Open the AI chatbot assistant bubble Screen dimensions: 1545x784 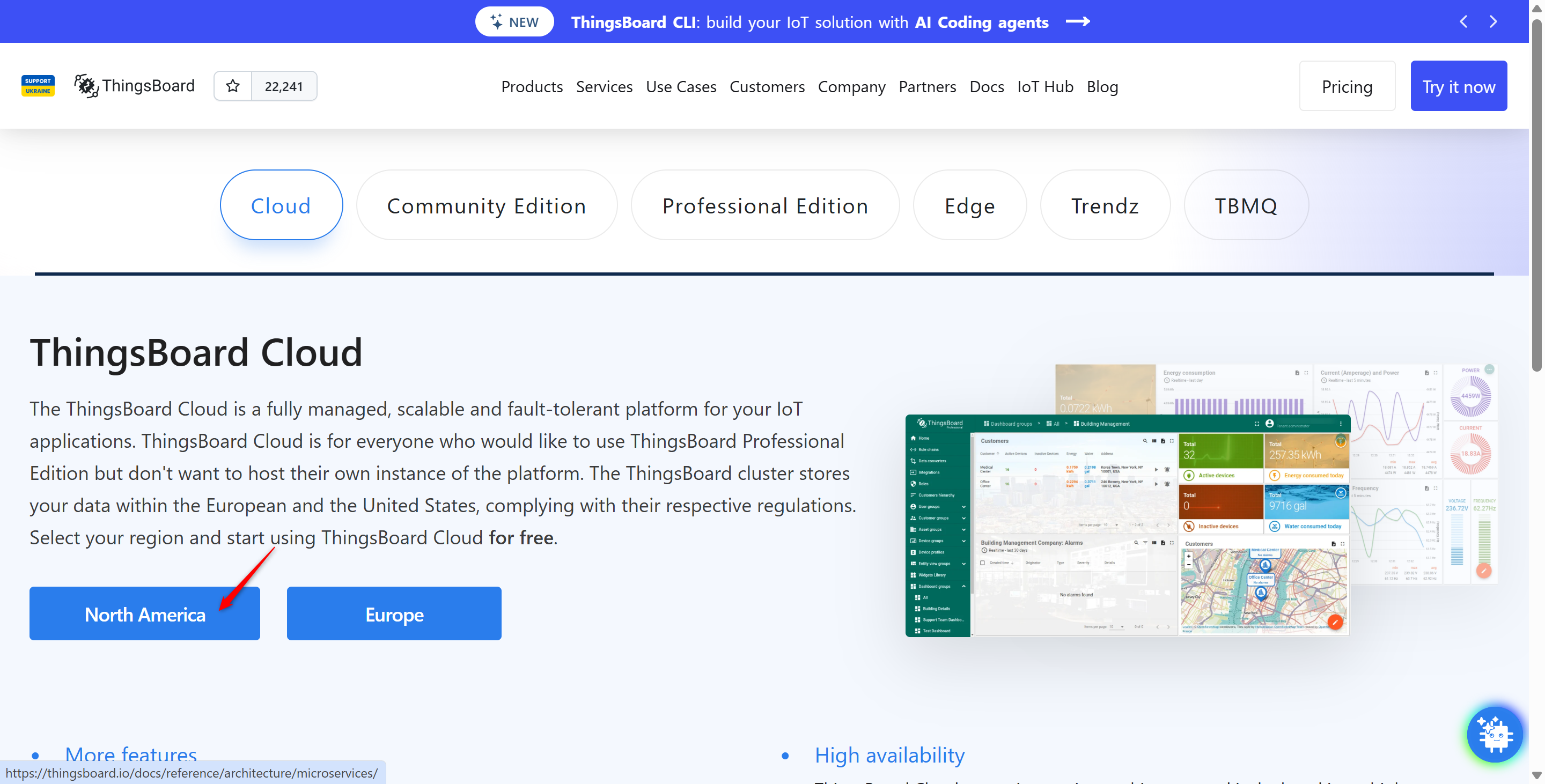click(1495, 734)
